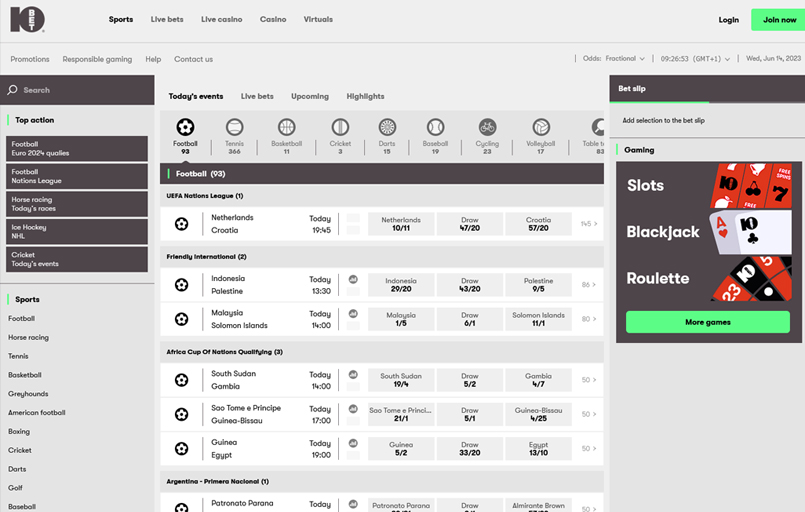Toggle Gambia 4/7 odds selection

tap(539, 380)
